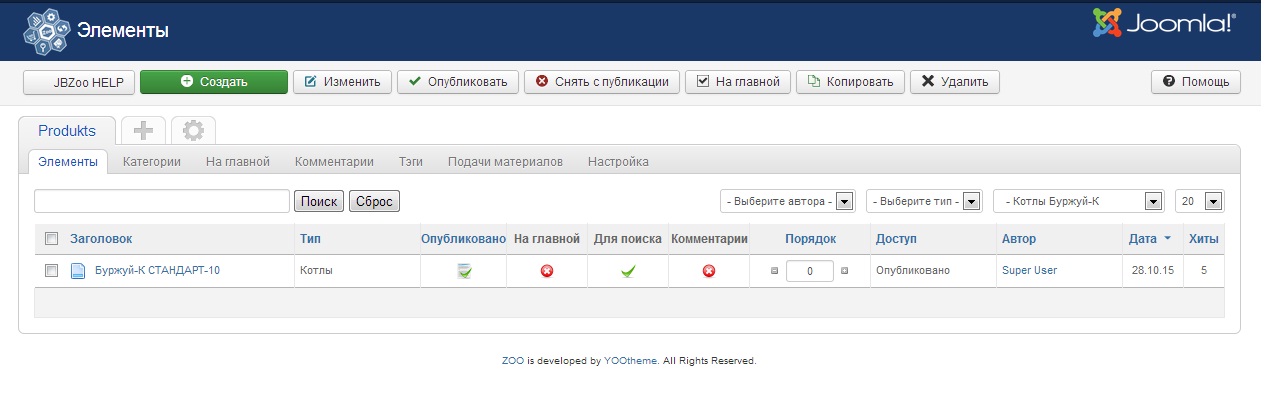
Task: Click the red comments status icon
Action: coord(709,271)
